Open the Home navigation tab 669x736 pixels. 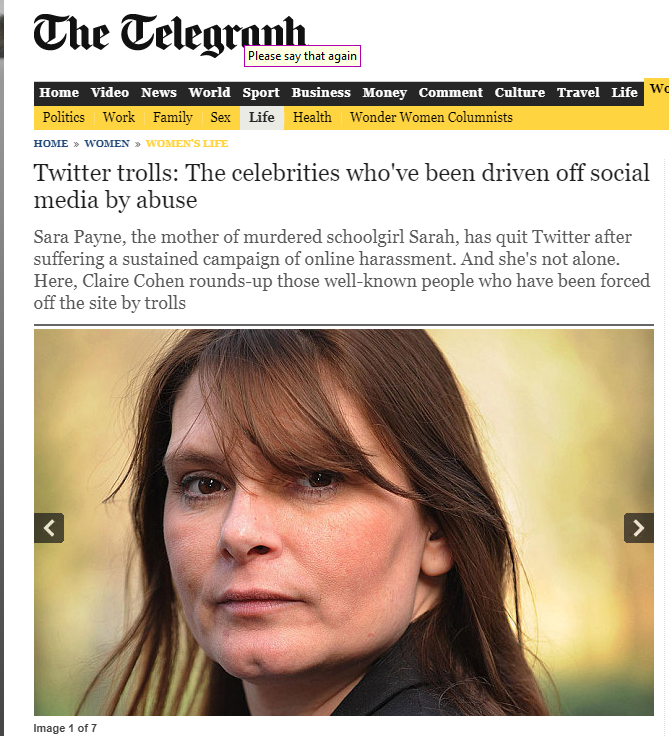[x=59, y=93]
